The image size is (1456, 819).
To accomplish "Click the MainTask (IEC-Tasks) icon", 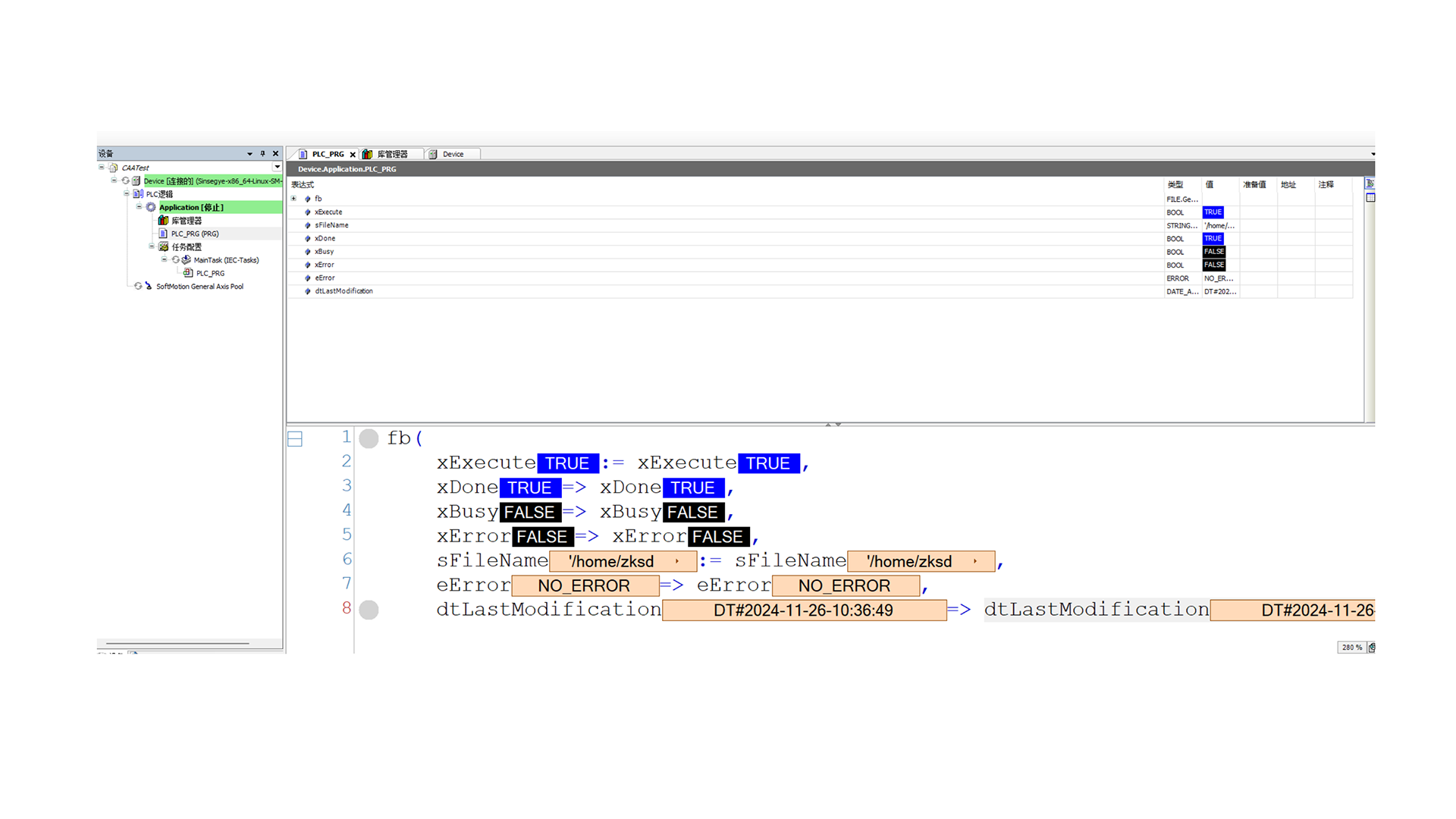I will (186, 260).
